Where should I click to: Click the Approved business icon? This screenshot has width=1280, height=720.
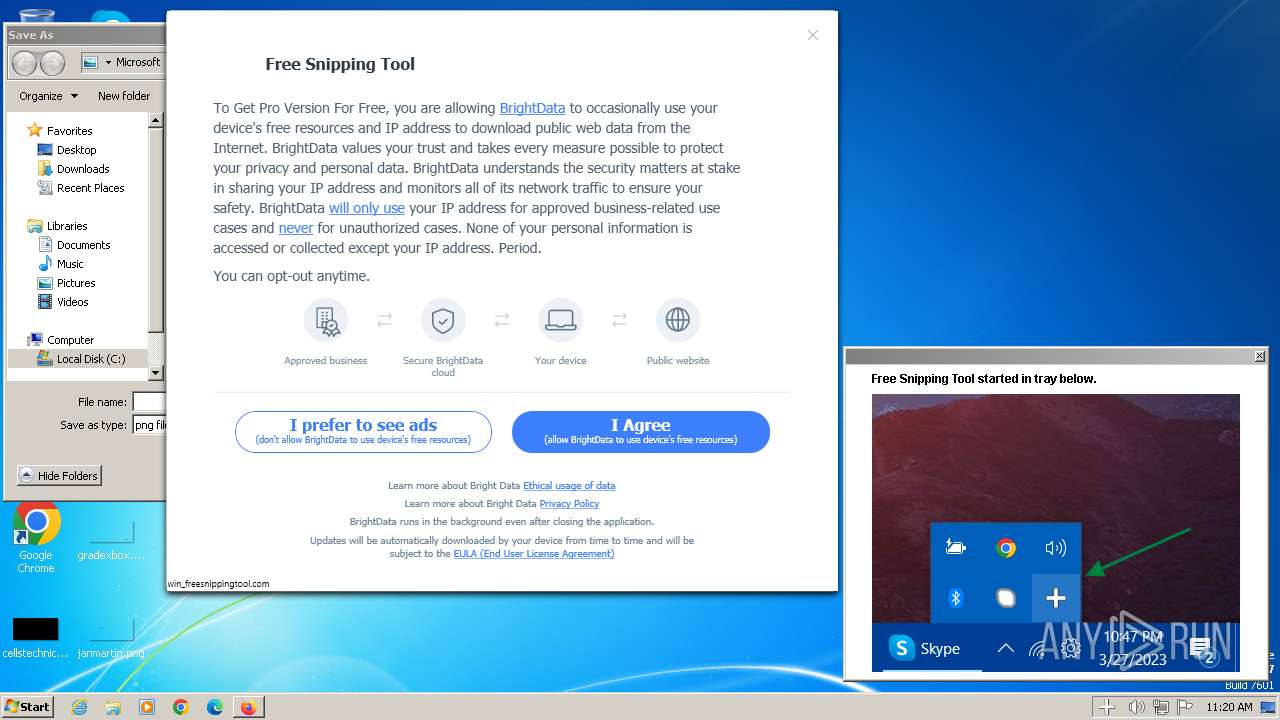pyautogui.click(x=326, y=320)
